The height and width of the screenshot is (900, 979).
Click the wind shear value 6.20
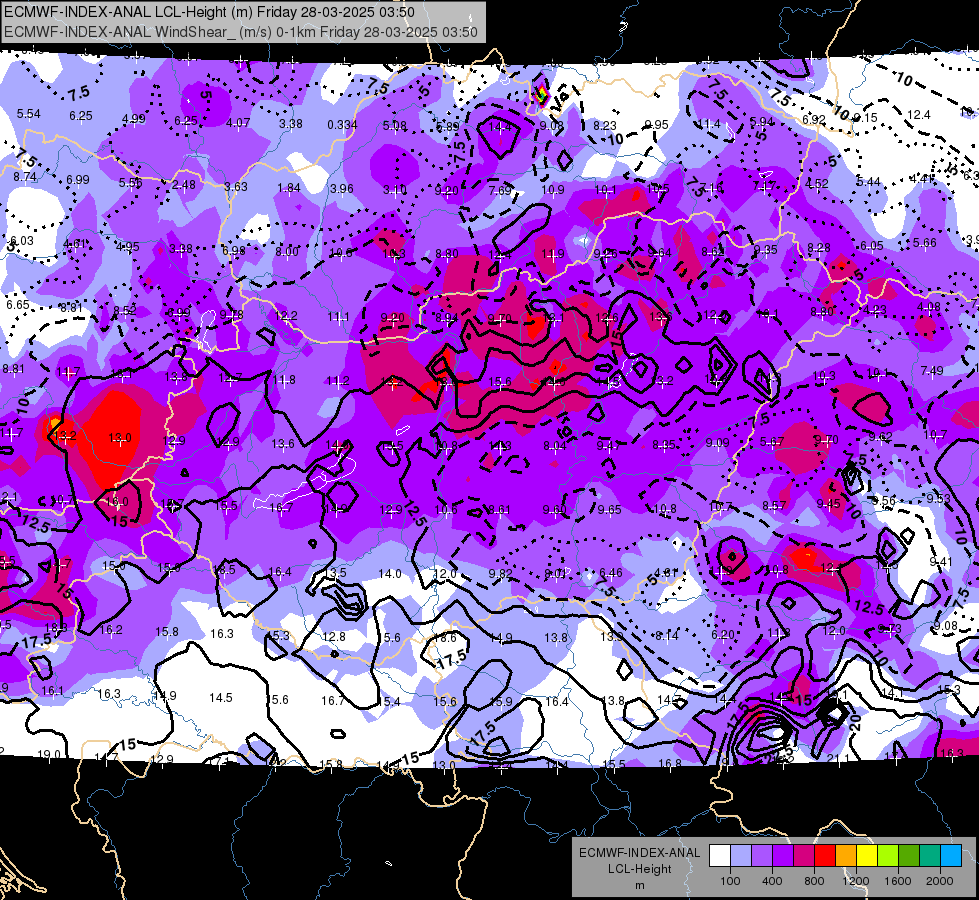723,635
